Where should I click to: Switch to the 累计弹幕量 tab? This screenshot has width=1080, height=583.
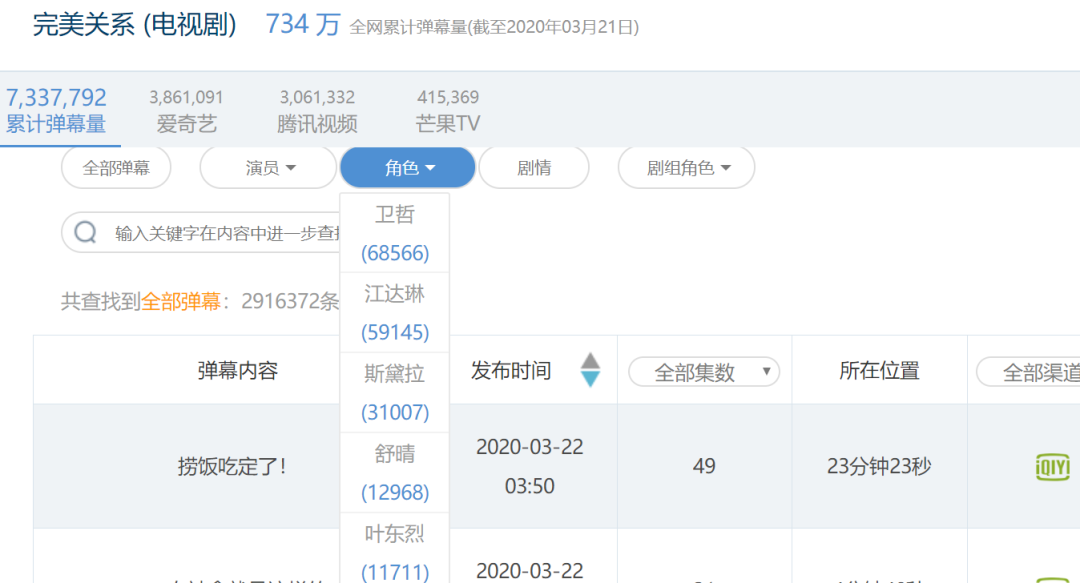[x=56, y=110]
